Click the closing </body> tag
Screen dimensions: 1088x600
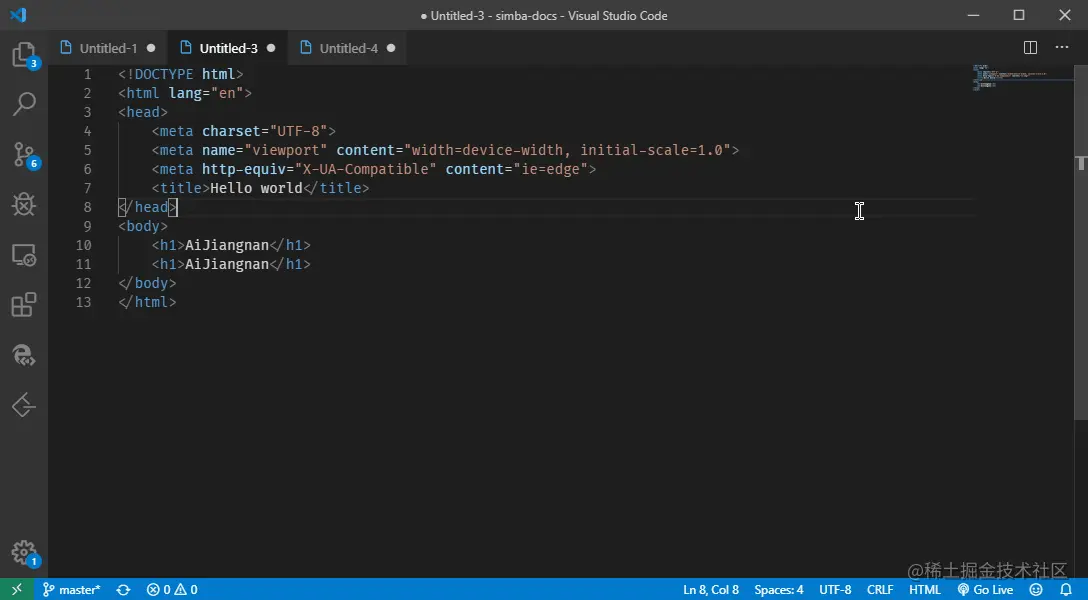(147, 283)
